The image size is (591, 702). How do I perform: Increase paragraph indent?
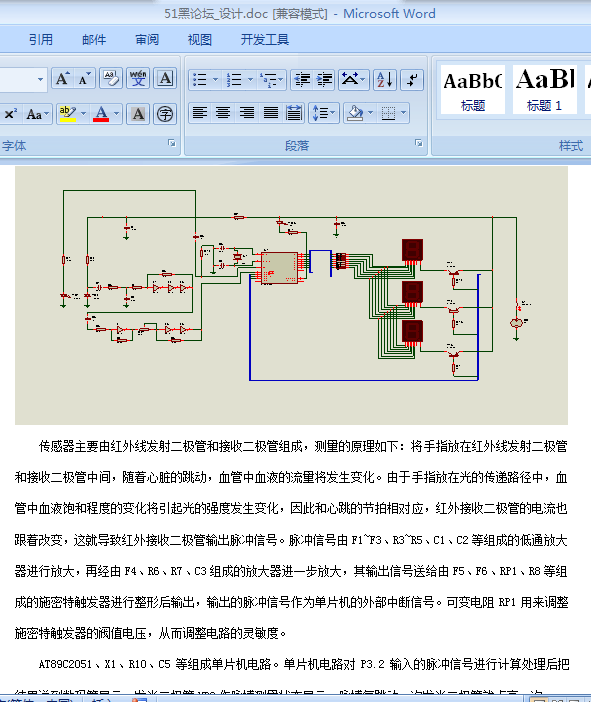[x=324, y=80]
